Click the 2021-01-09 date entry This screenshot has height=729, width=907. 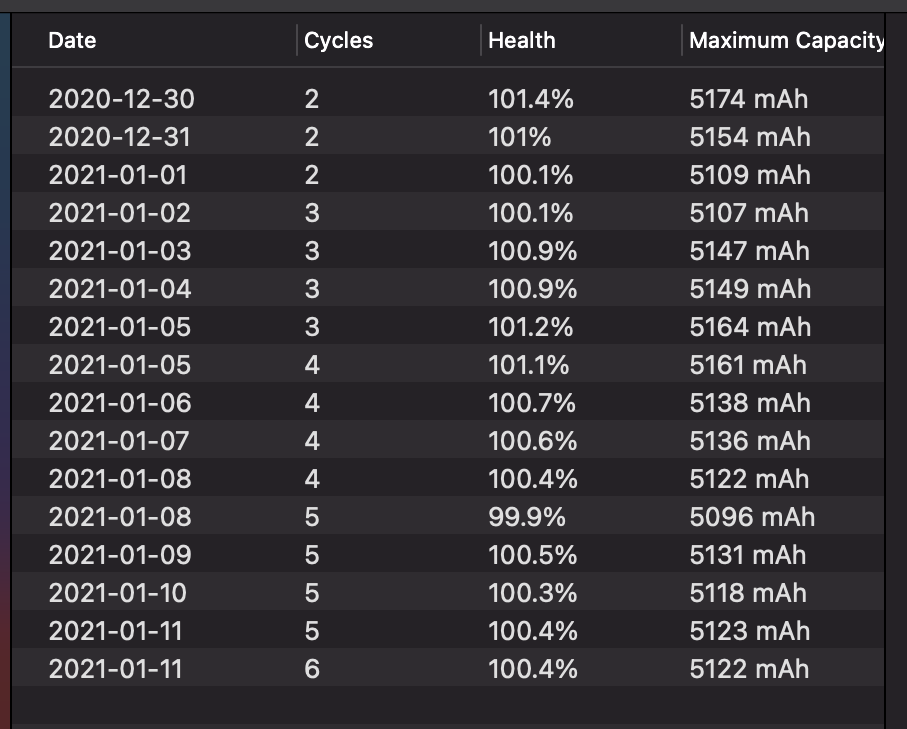[119, 555]
